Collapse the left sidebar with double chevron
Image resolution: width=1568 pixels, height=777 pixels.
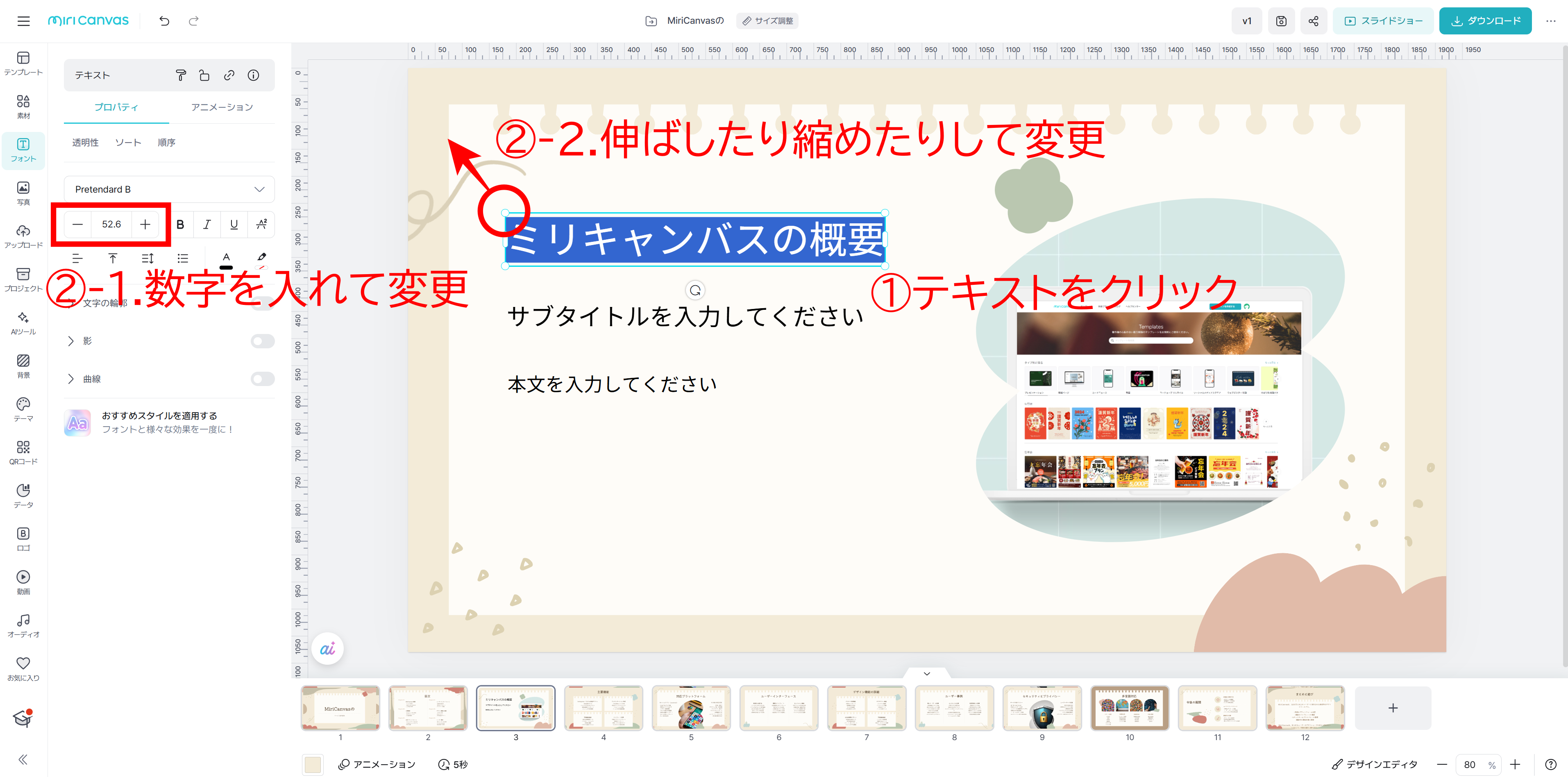click(x=23, y=759)
